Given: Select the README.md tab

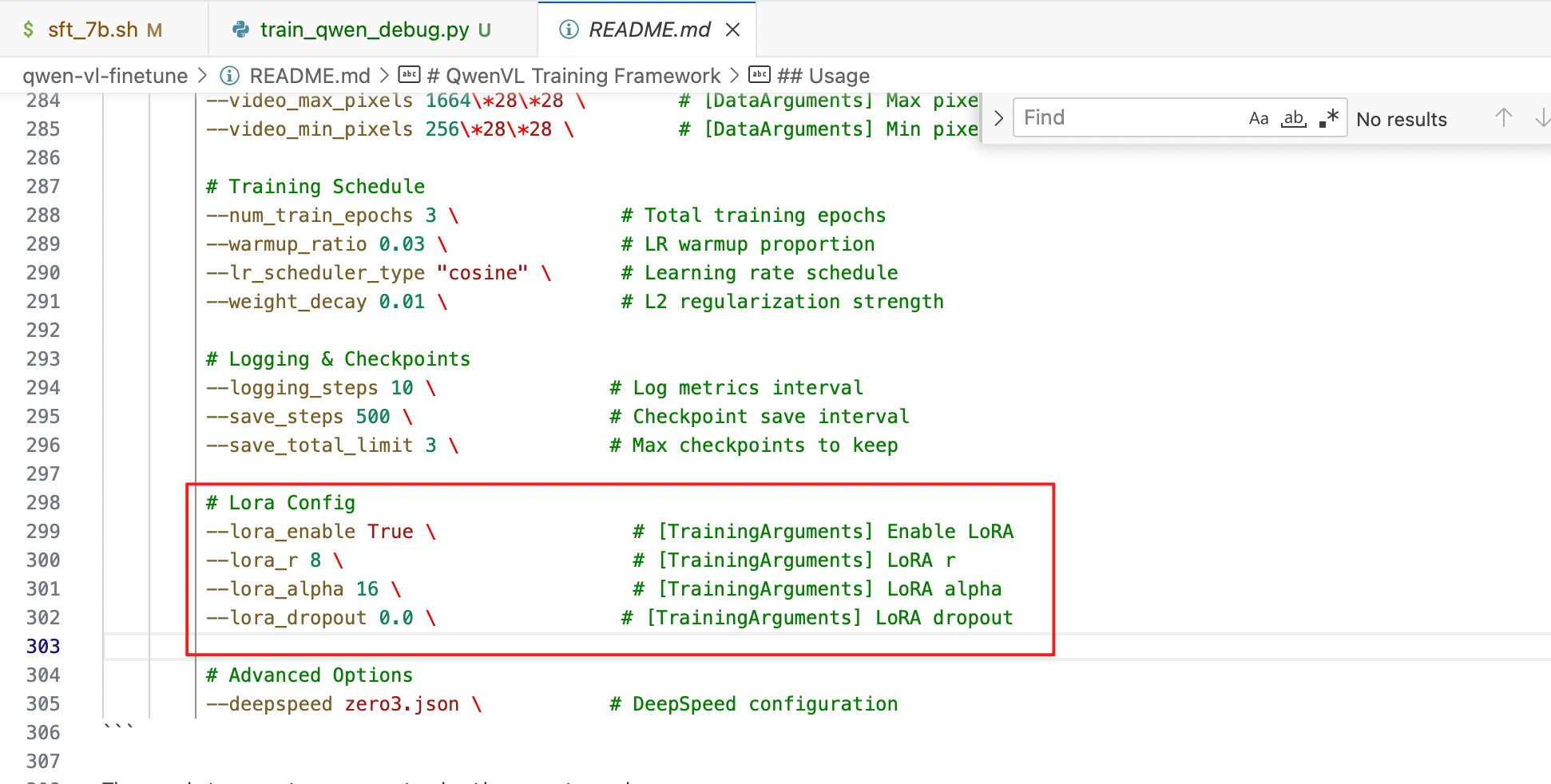Looking at the screenshot, I should click(647, 30).
